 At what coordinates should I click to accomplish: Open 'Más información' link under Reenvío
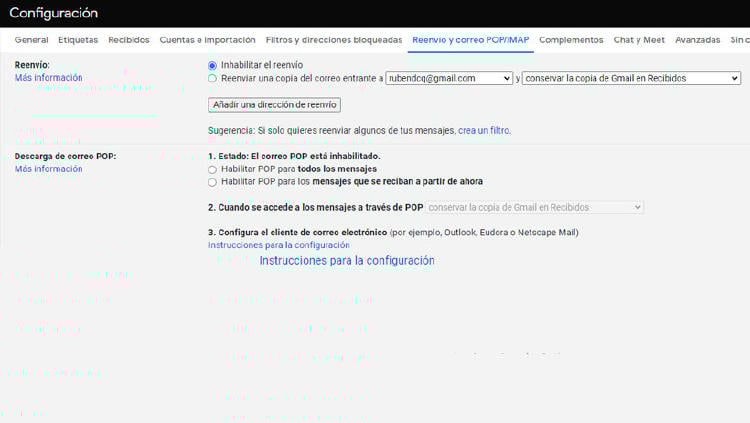48,78
